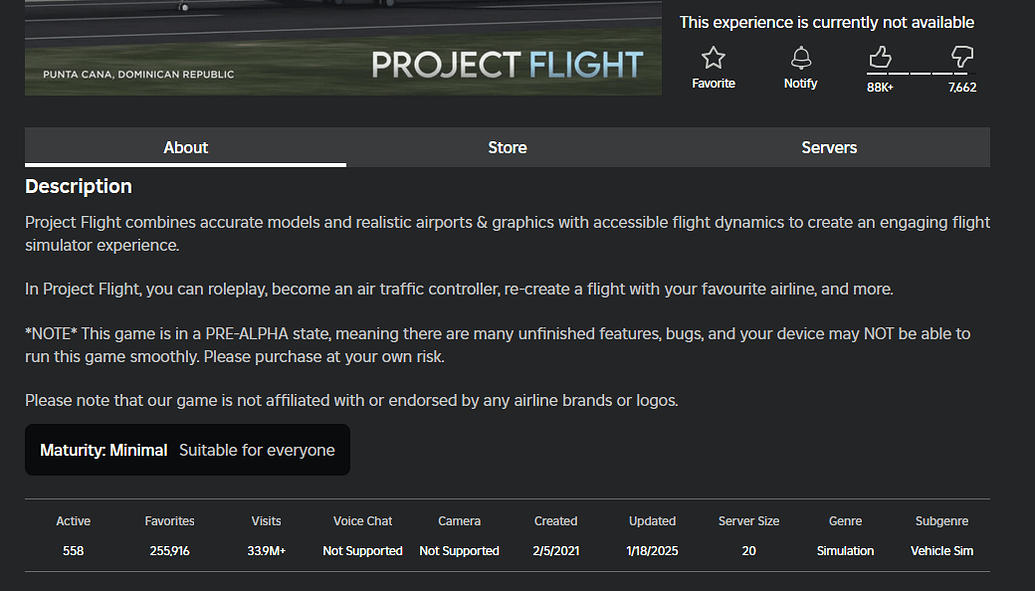Click the "currently not available" notice text
Image resolution: width=1035 pixels, height=591 pixels.
pos(826,22)
